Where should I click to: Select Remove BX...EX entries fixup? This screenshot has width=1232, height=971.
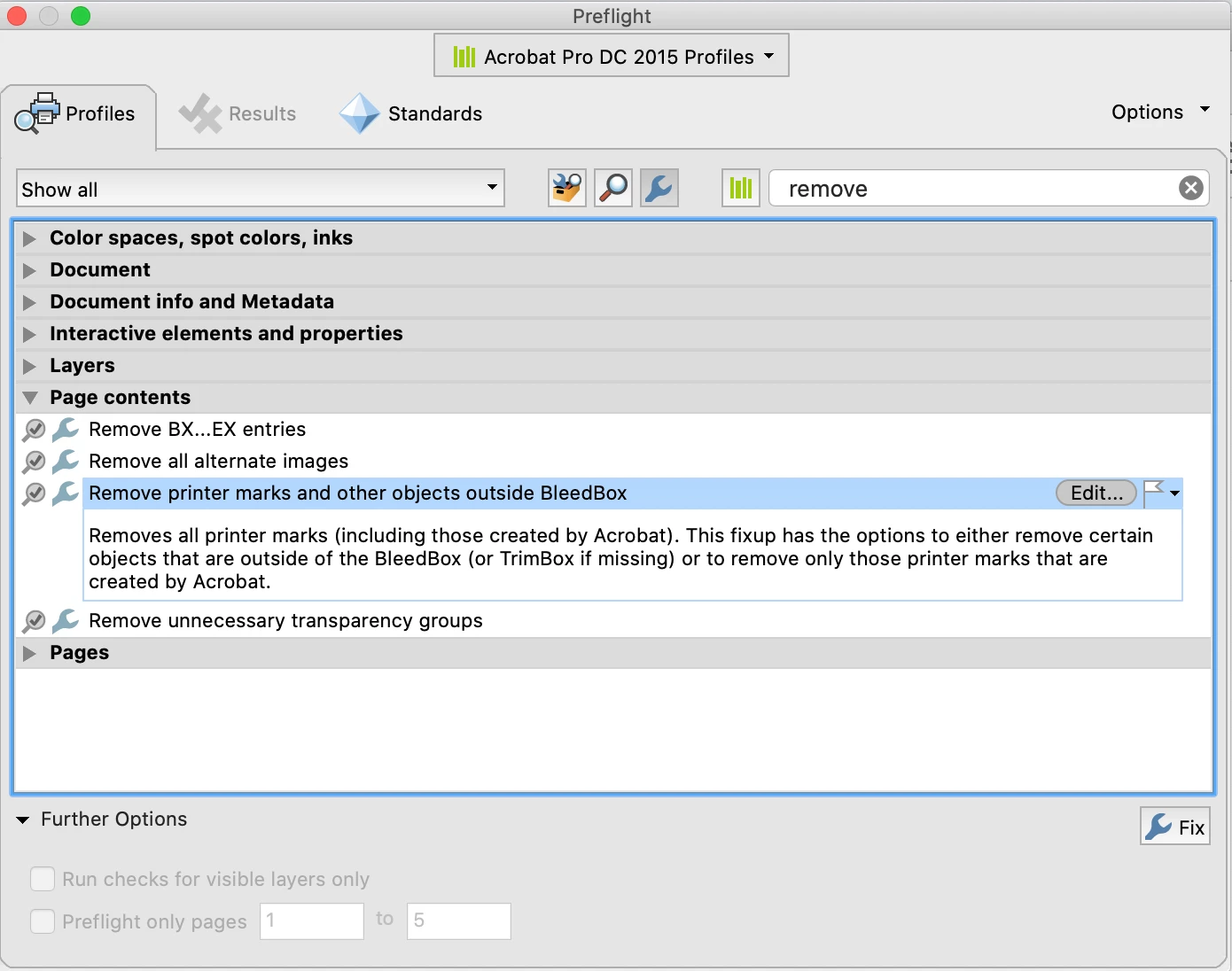click(x=197, y=430)
